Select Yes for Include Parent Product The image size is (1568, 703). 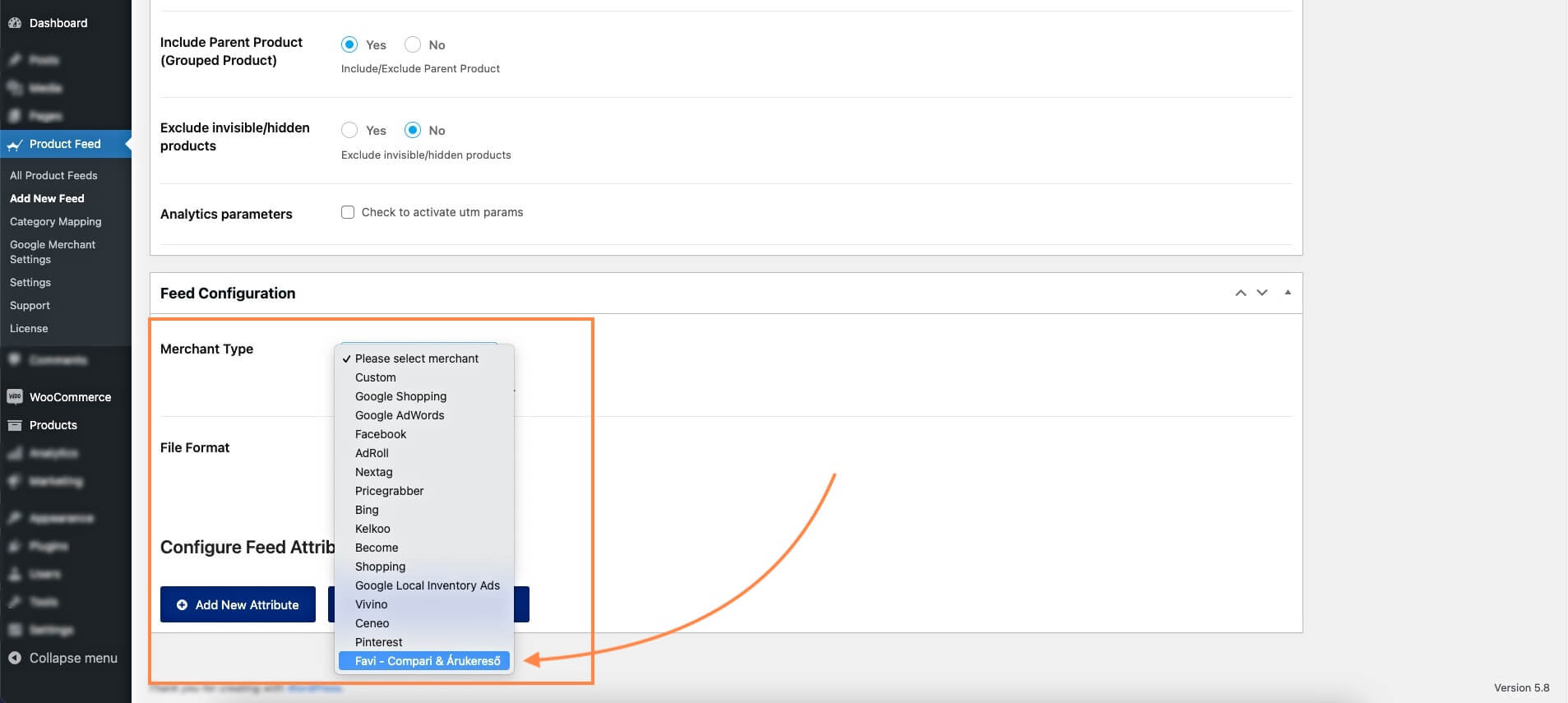349,44
